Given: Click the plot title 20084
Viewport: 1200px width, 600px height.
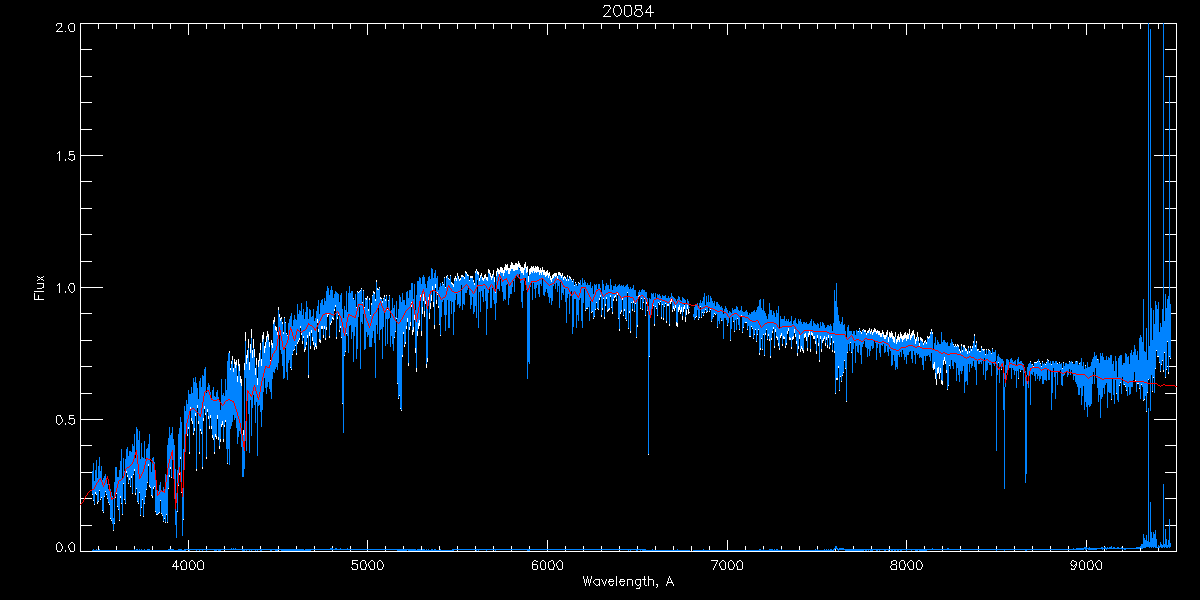Looking at the screenshot, I should point(628,11).
